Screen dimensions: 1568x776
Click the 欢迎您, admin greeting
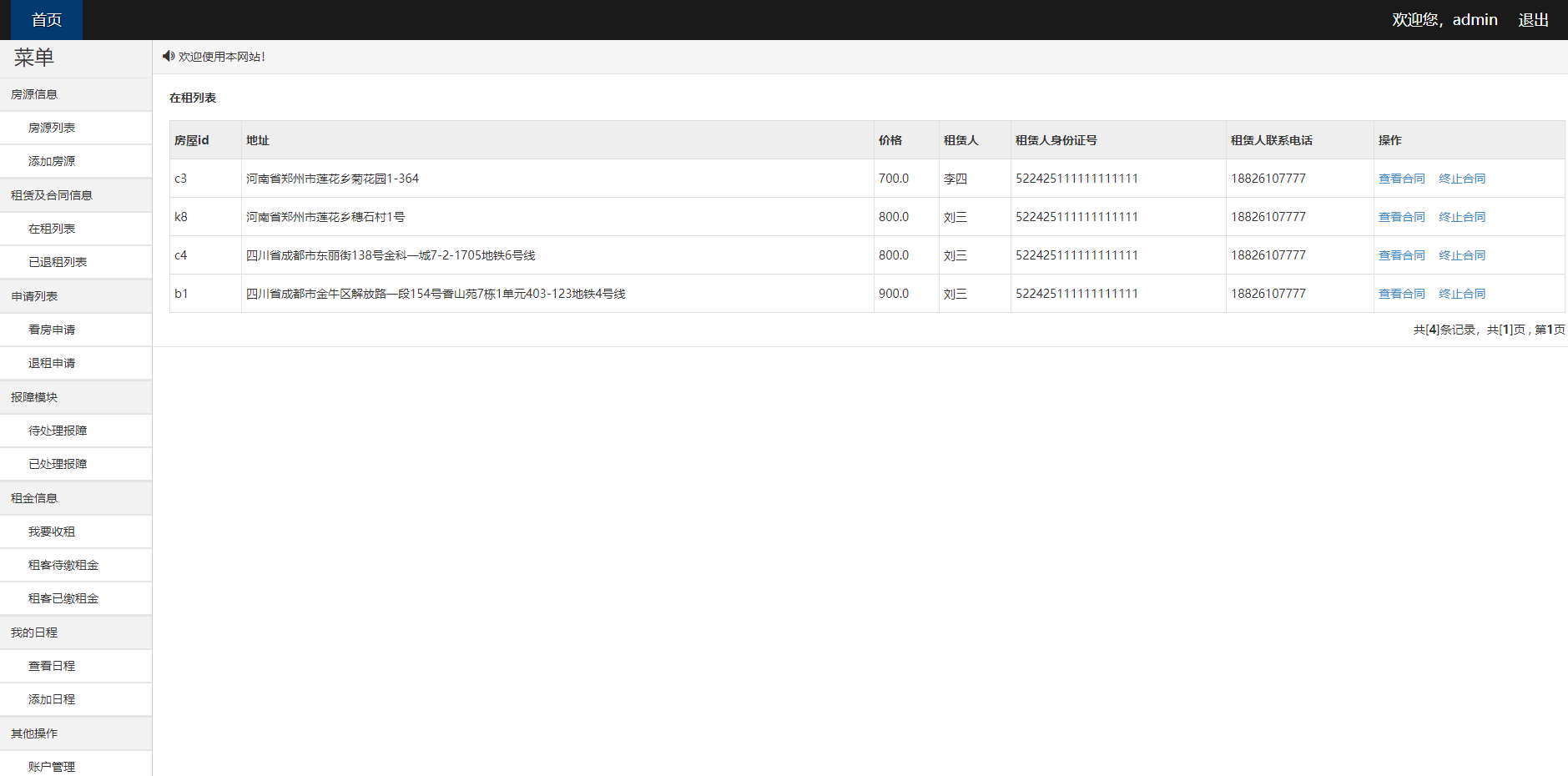point(1444,20)
